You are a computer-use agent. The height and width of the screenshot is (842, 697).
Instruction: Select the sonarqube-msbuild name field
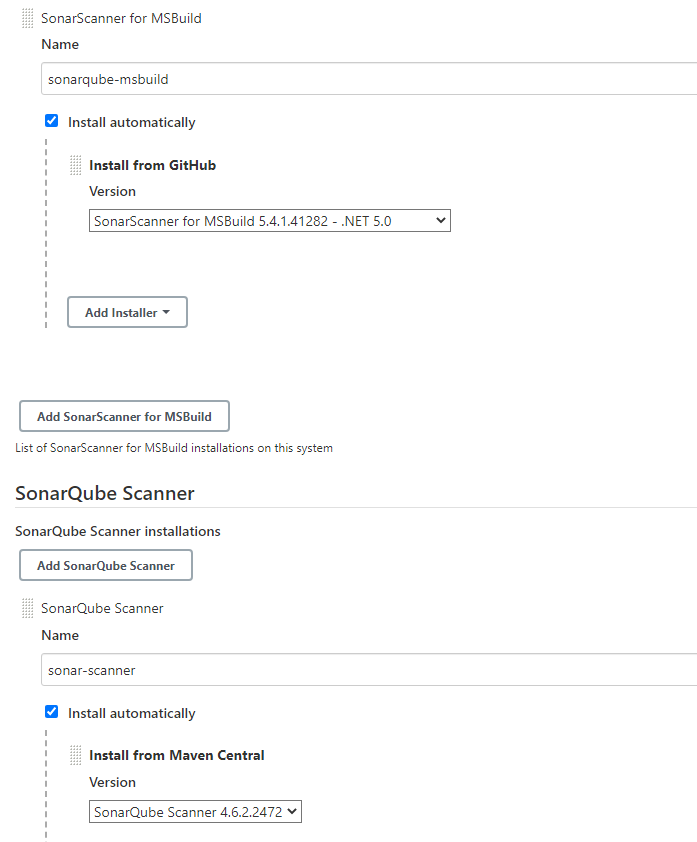tap(300, 78)
